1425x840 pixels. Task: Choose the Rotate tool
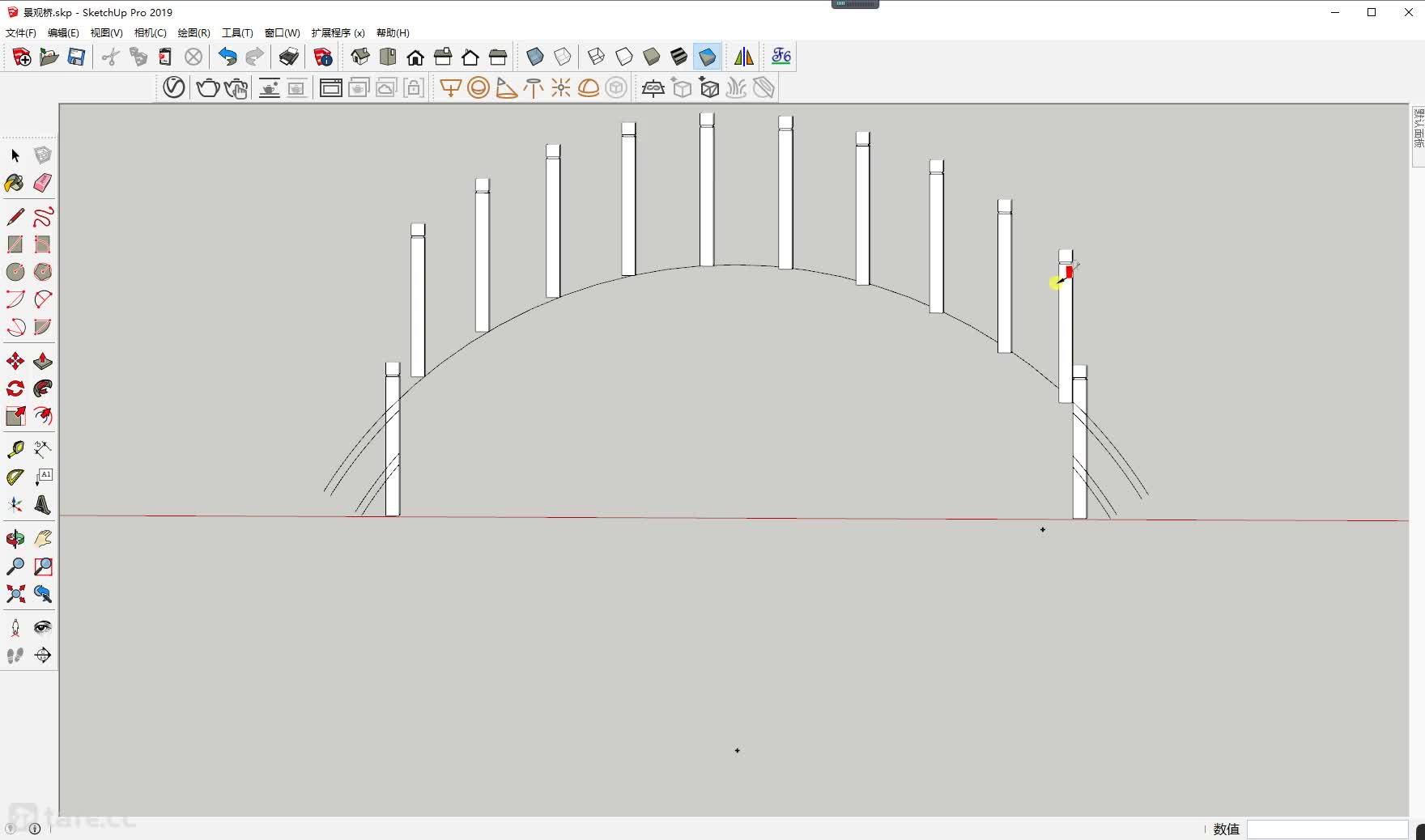[x=15, y=388]
